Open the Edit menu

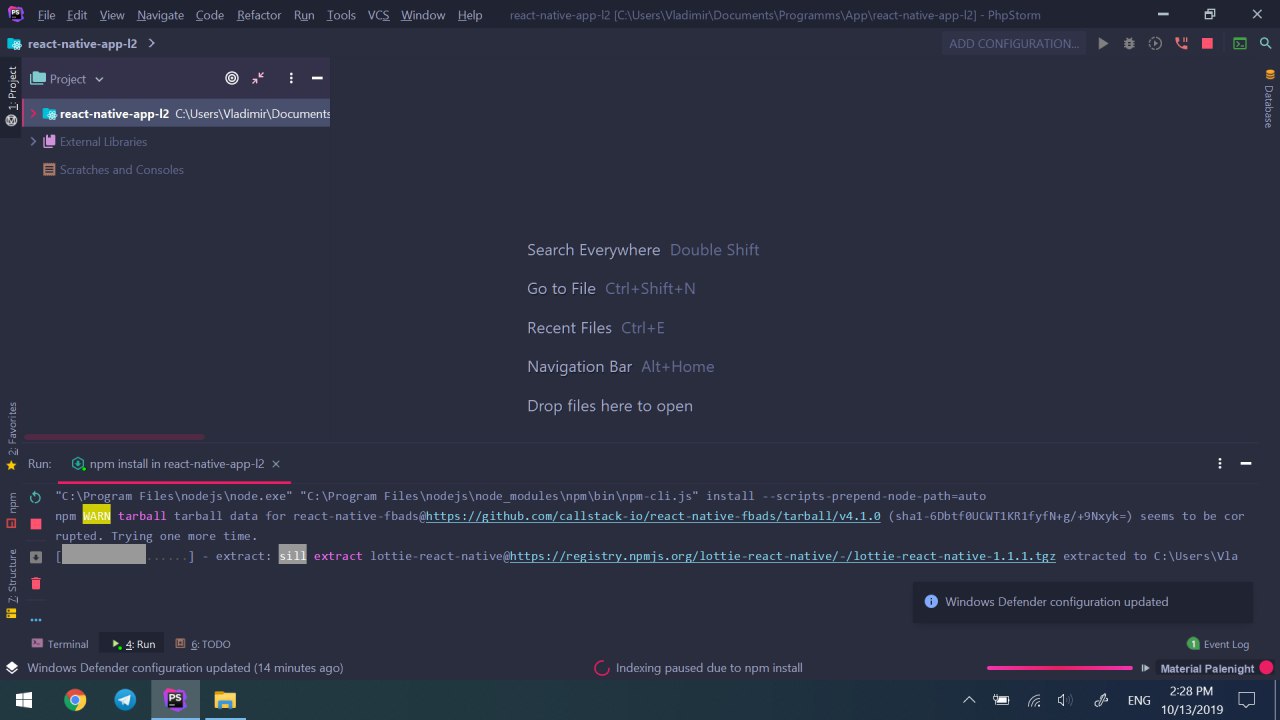[x=77, y=15]
